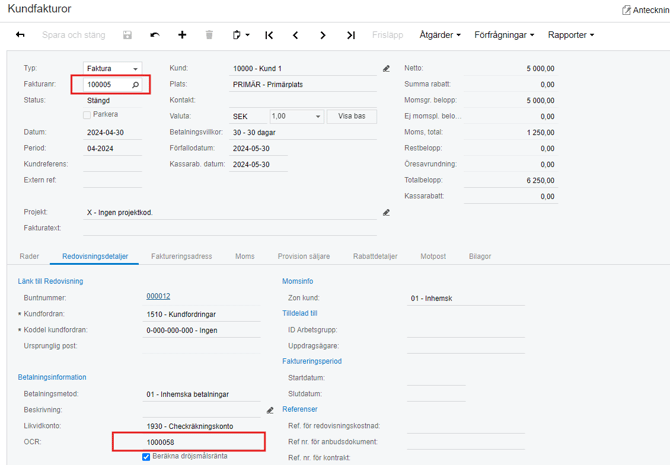Click the back arrow icon in toolbar
This screenshot has height=465, width=670.
click(20, 35)
